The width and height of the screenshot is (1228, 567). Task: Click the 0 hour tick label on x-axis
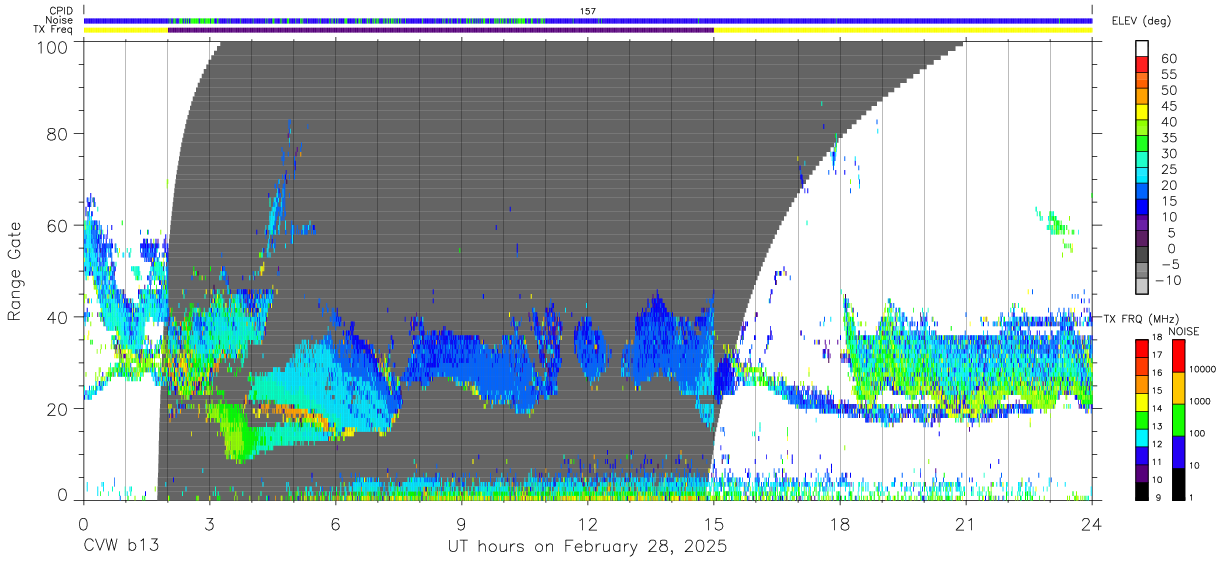coord(83,525)
